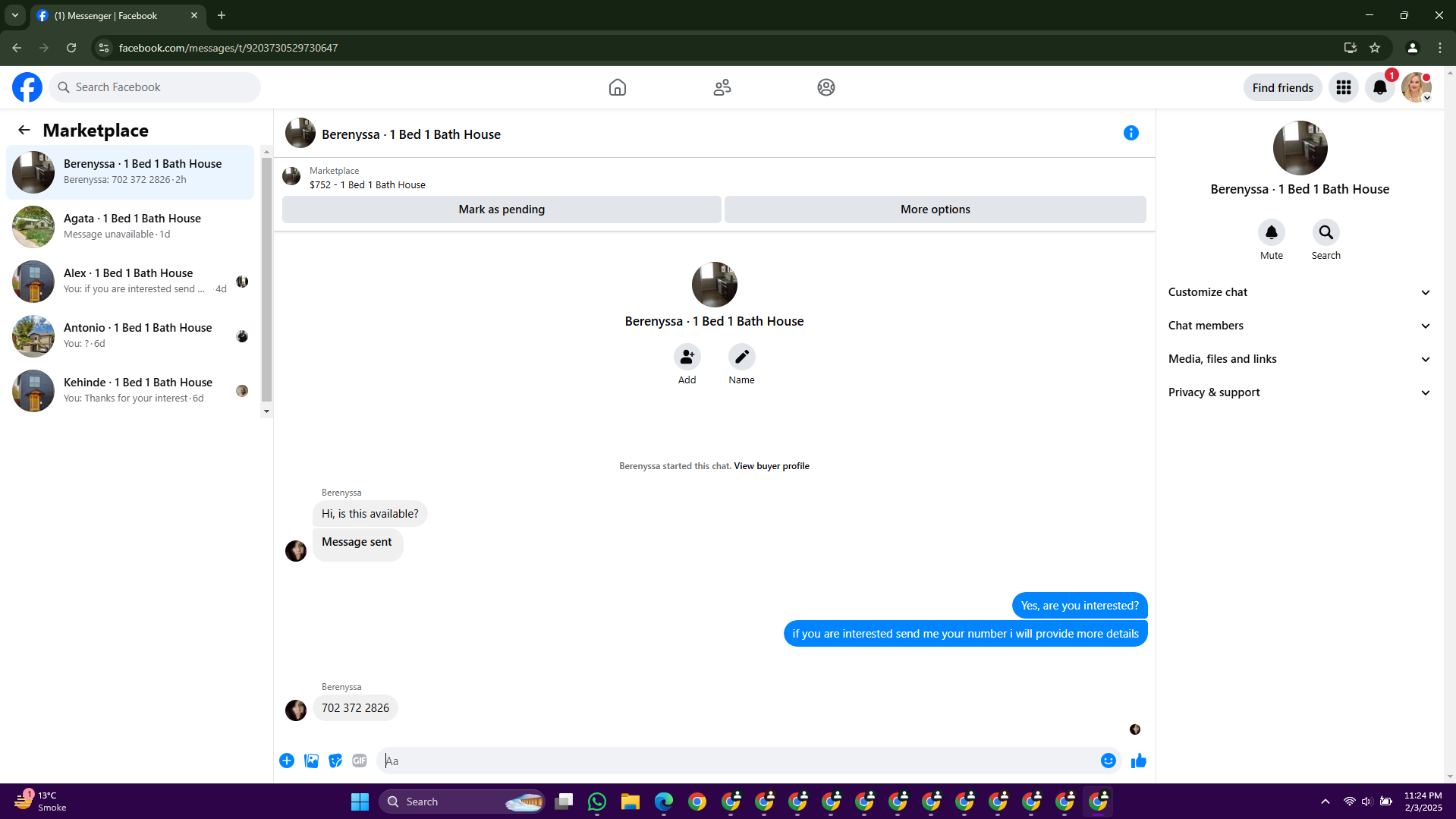Expand the Customize chat section

coord(1300,292)
